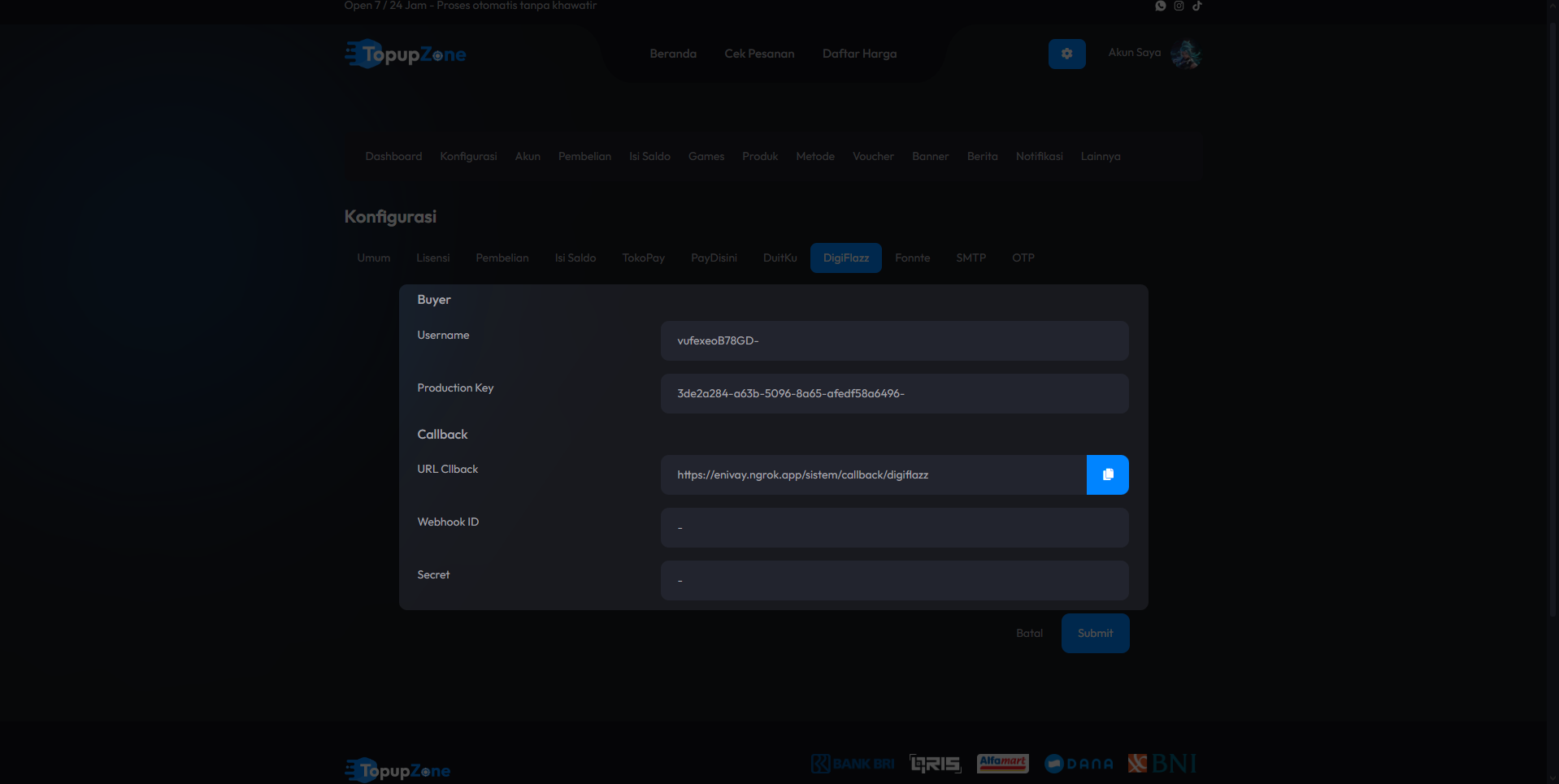The width and height of the screenshot is (1559, 784).
Task: Switch to Pembelian configuration tab
Action: (x=502, y=258)
